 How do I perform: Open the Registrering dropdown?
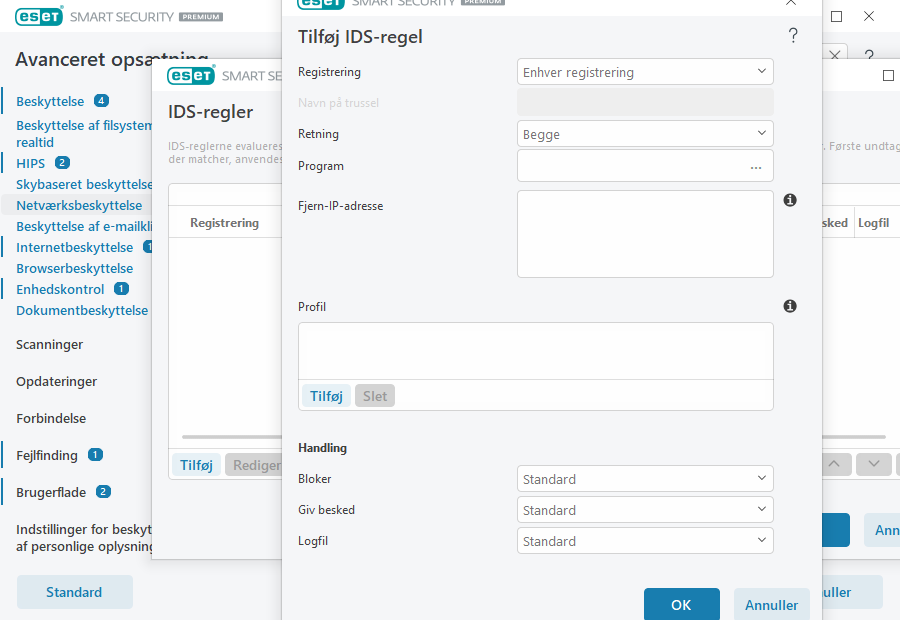(x=645, y=72)
